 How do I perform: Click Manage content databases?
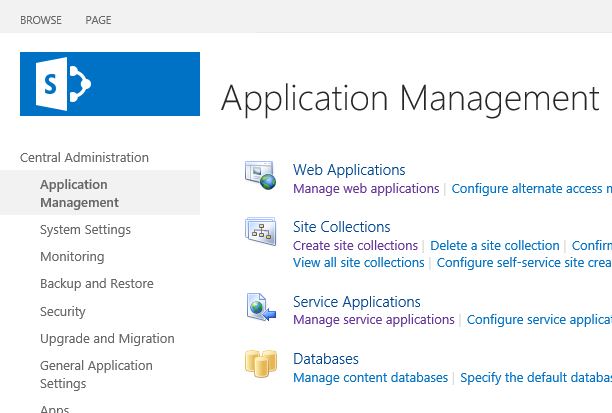pyautogui.click(x=370, y=377)
